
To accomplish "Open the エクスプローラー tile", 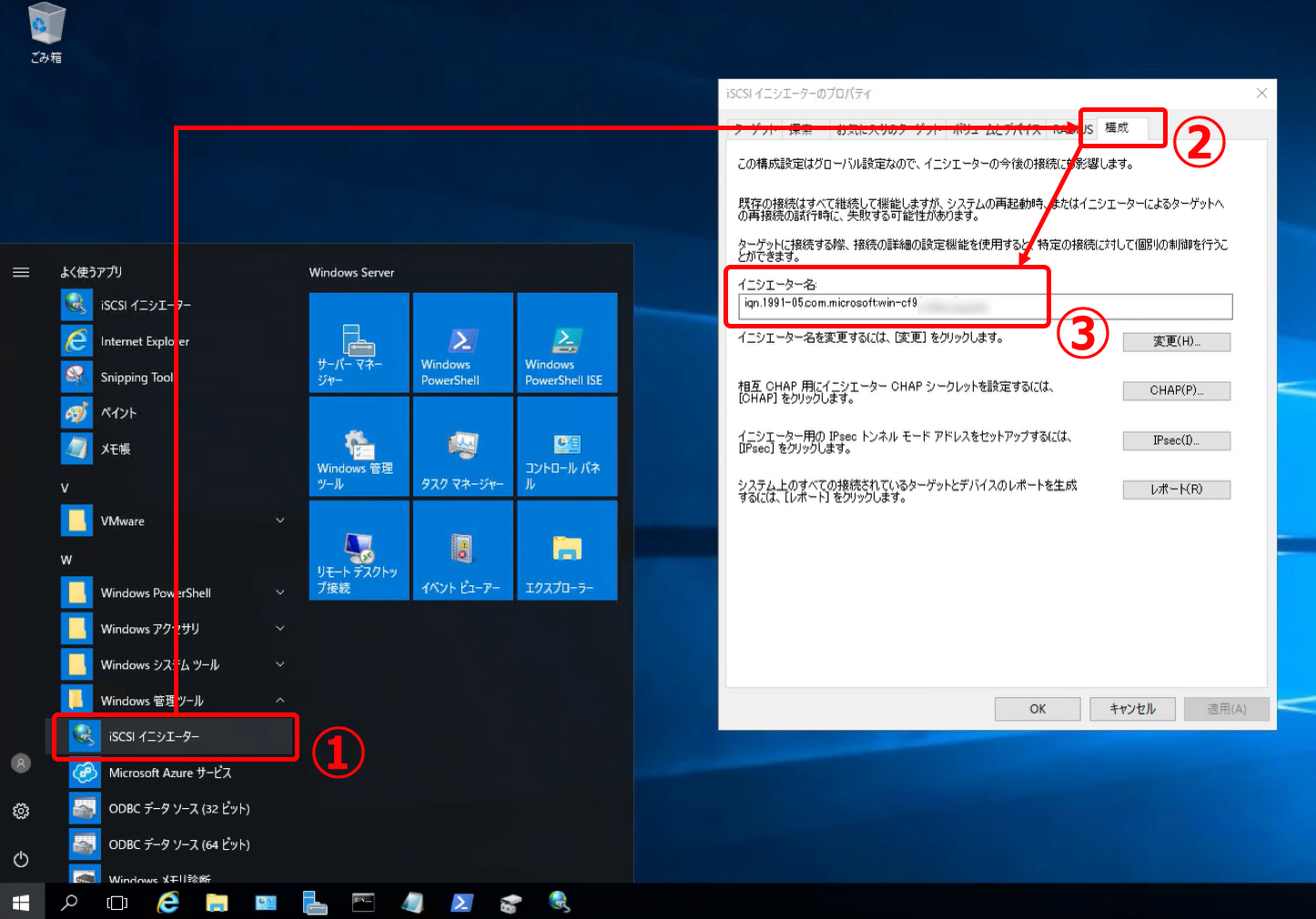I will [x=567, y=550].
